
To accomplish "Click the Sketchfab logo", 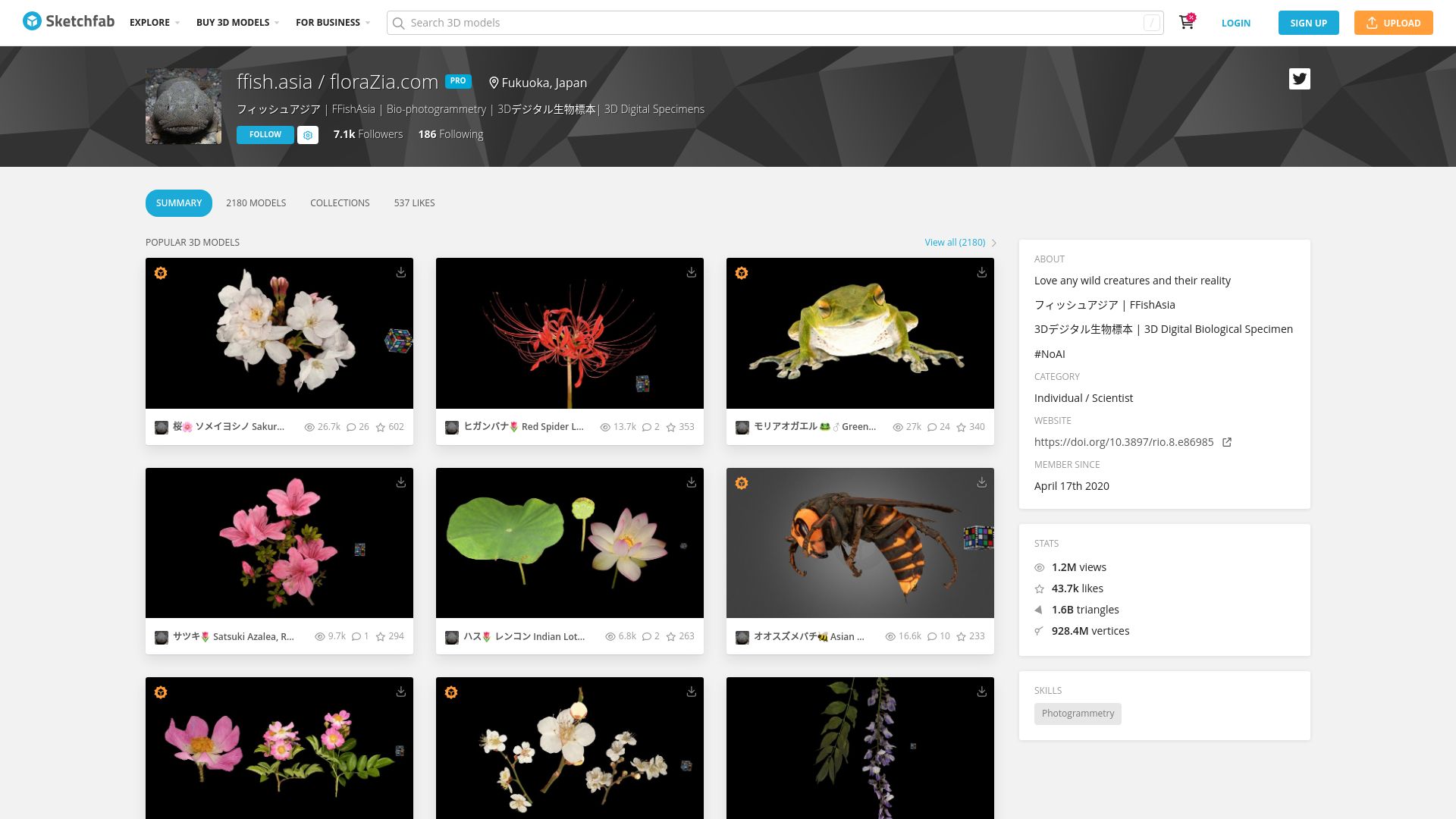I will point(68,21).
